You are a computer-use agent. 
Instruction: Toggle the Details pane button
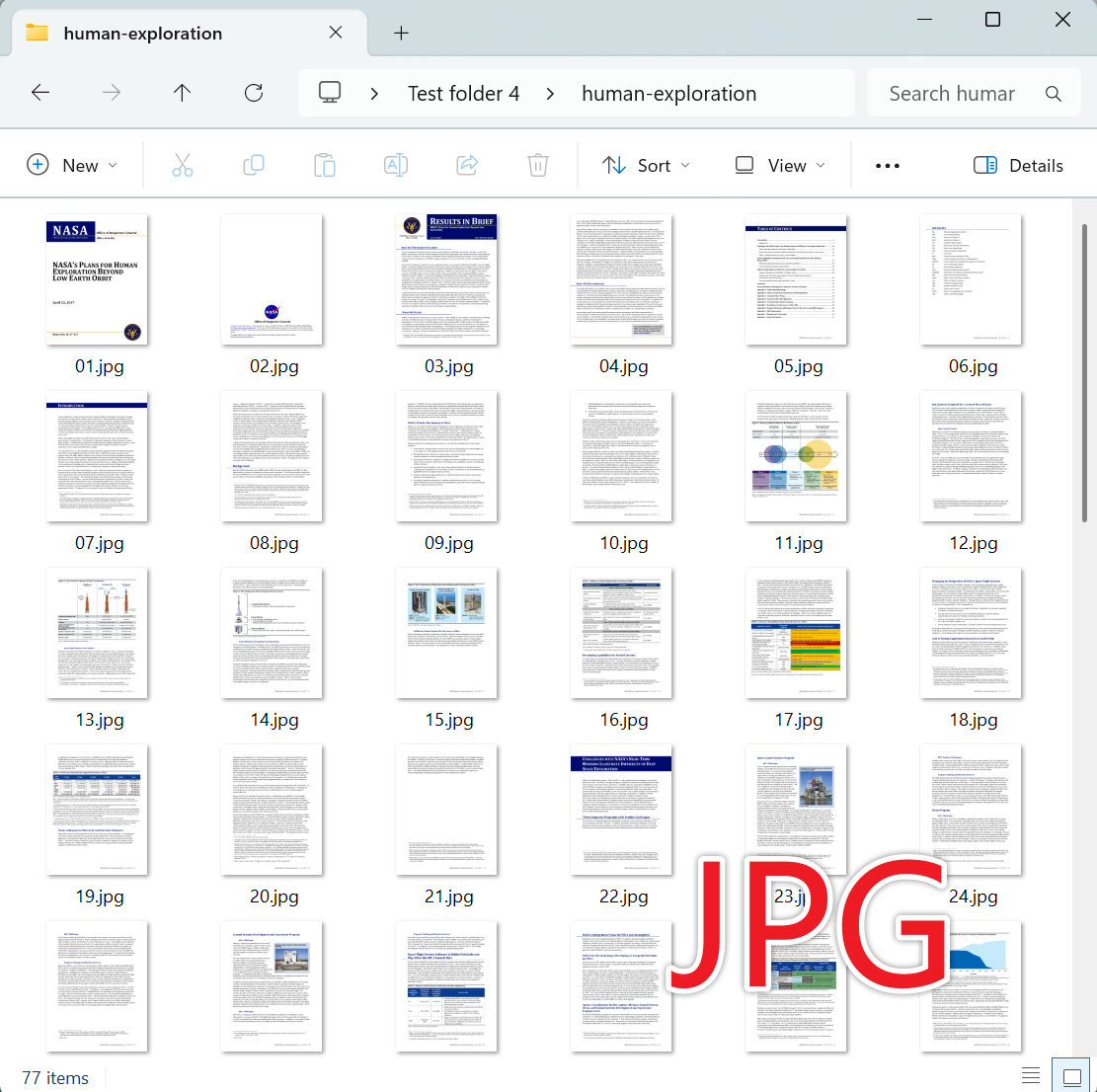[x=1018, y=165]
